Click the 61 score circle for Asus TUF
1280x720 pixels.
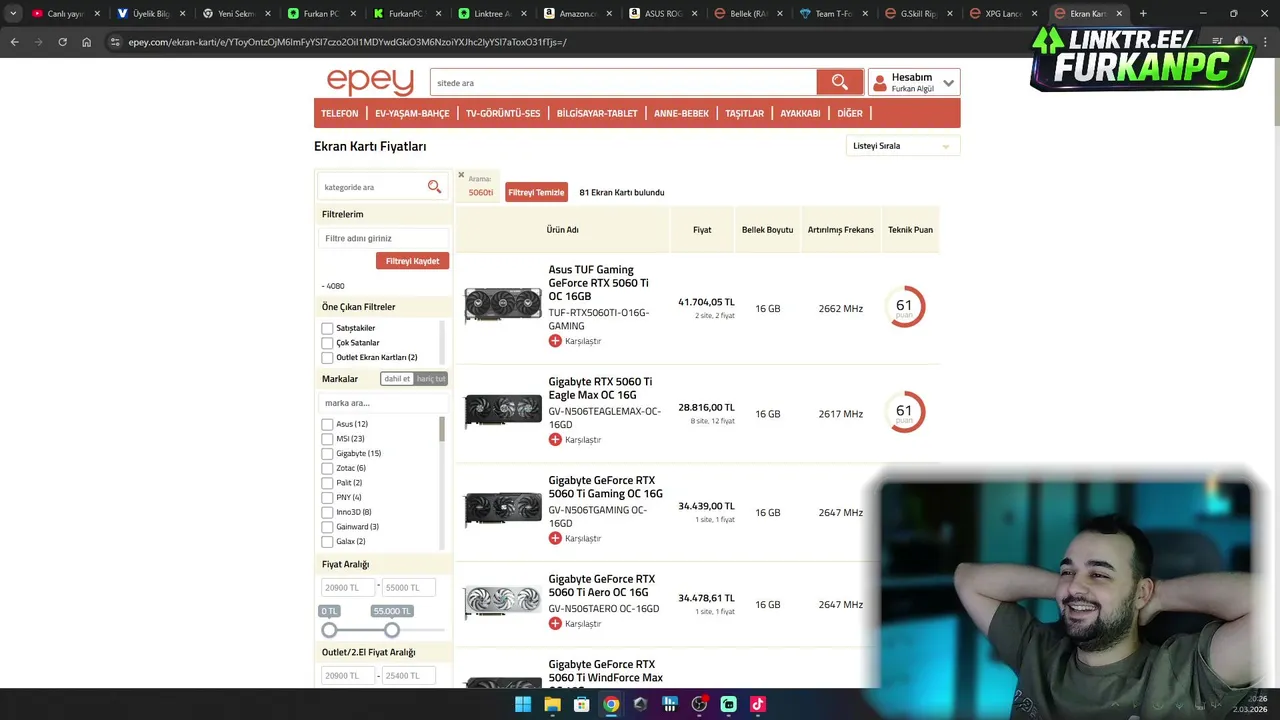point(904,307)
